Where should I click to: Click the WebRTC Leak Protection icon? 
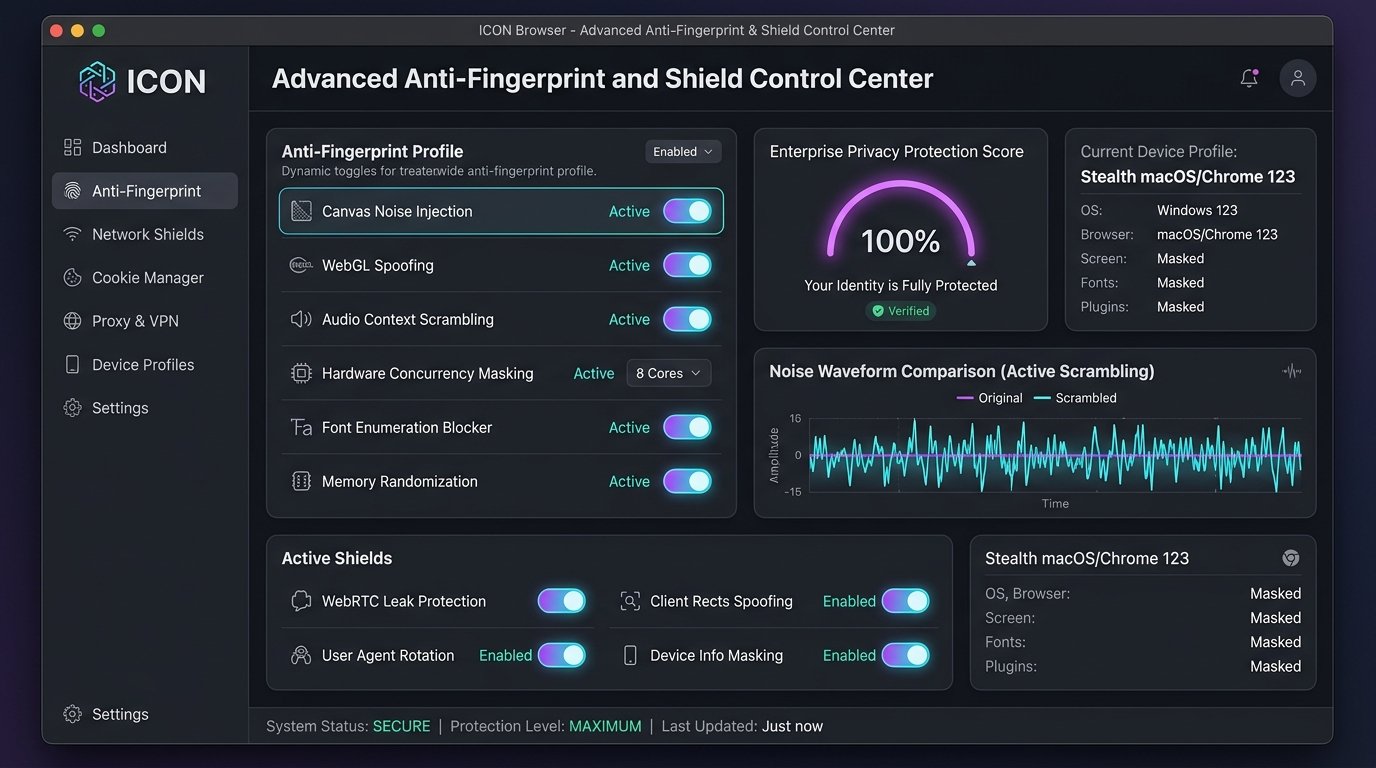pyautogui.click(x=301, y=601)
